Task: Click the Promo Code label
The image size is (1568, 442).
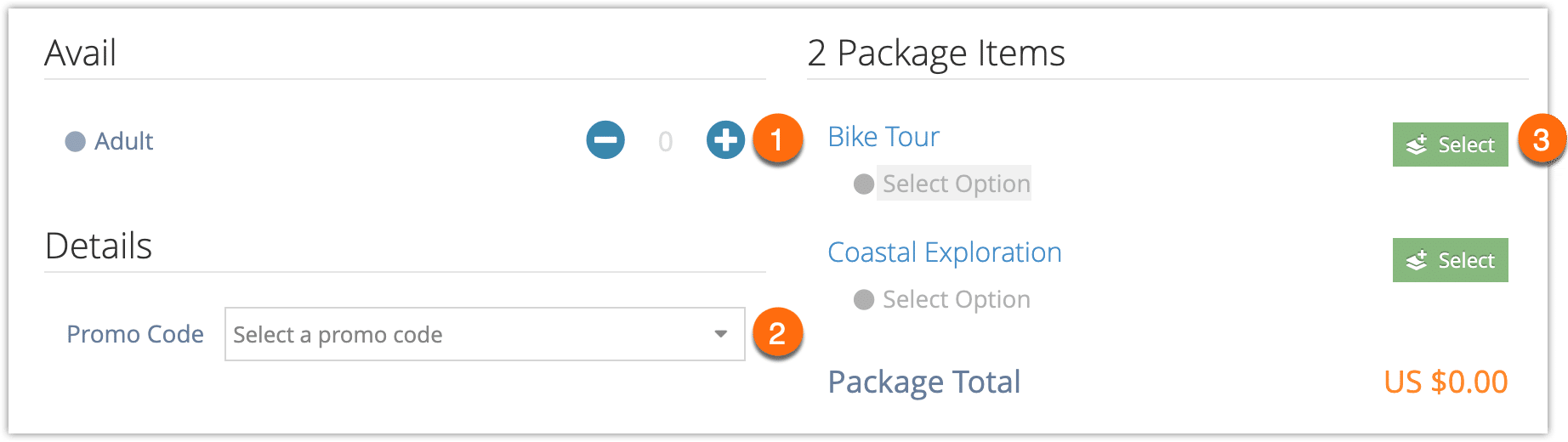Action: point(135,334)
